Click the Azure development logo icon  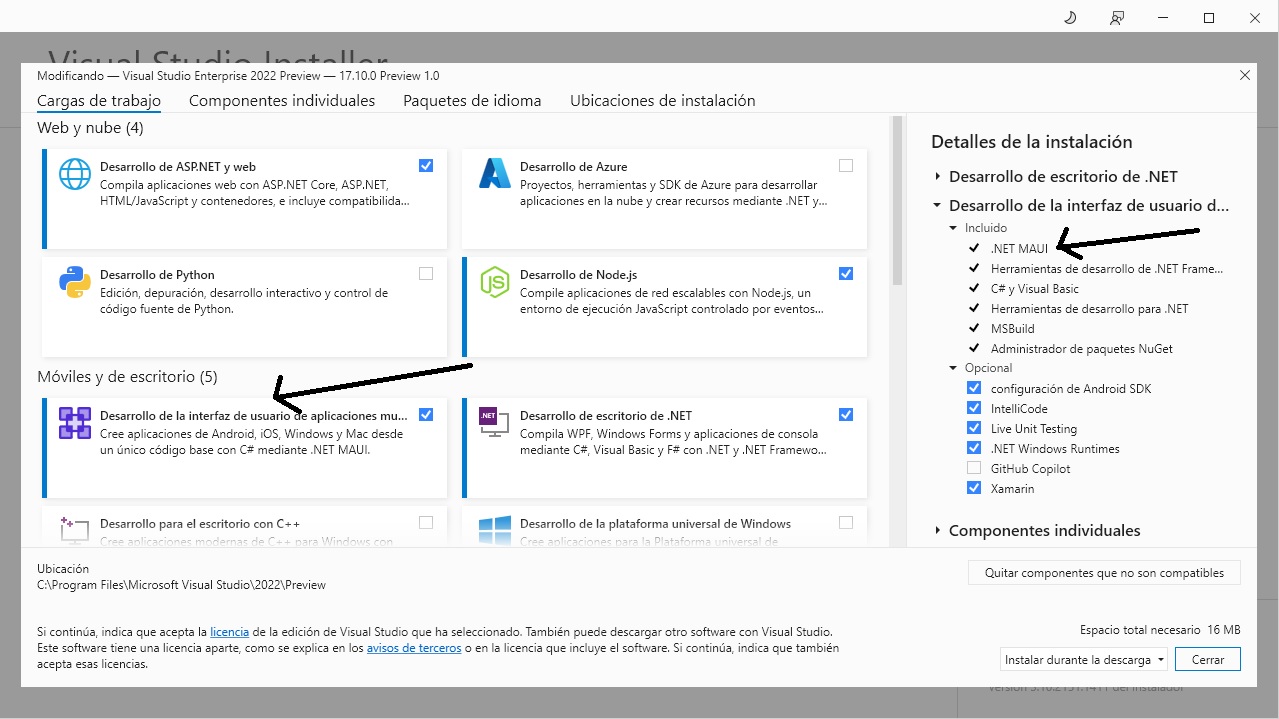[495, 174]
